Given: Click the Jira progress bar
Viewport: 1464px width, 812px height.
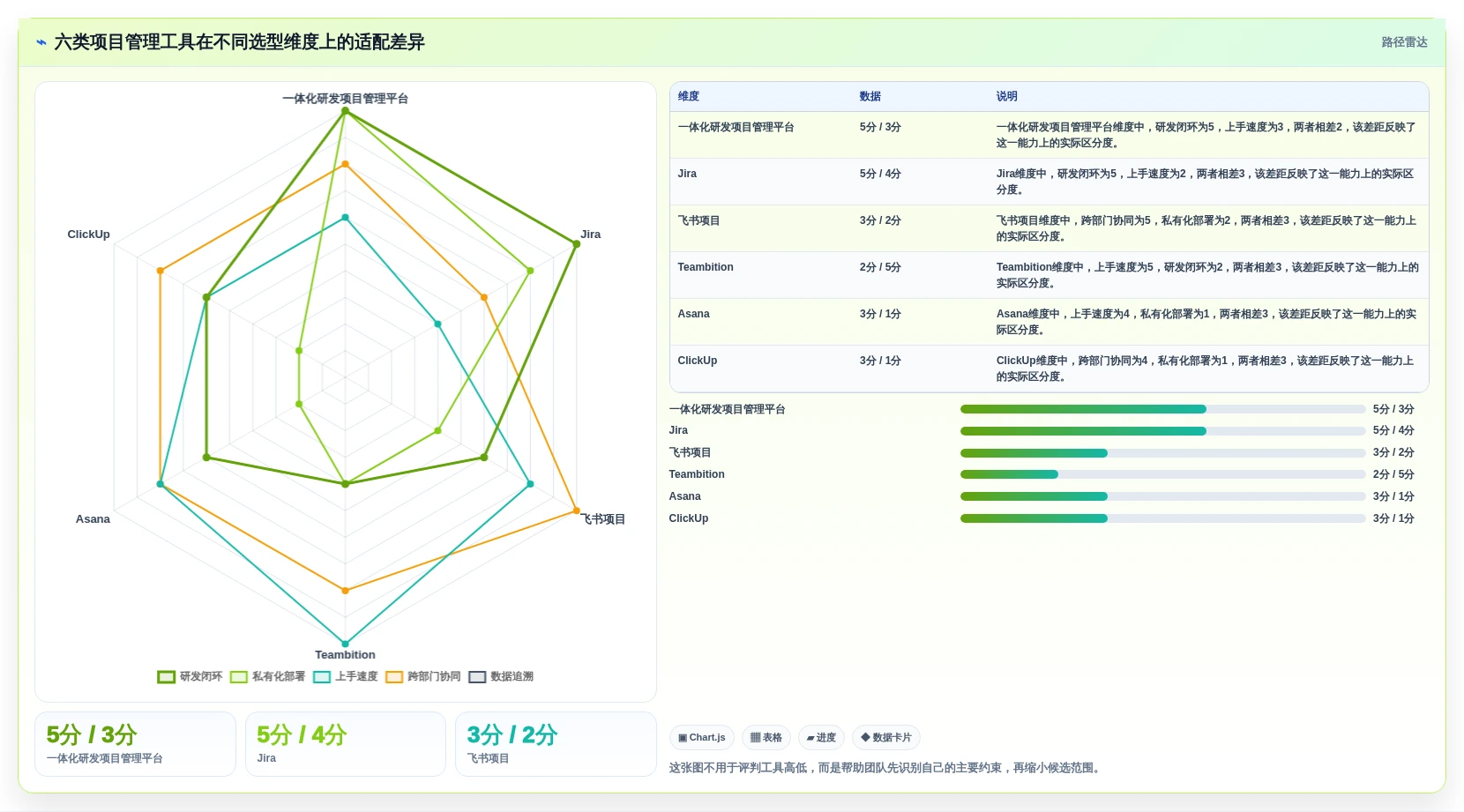Looking at the screenshot, I should (x=1162, y=431).
